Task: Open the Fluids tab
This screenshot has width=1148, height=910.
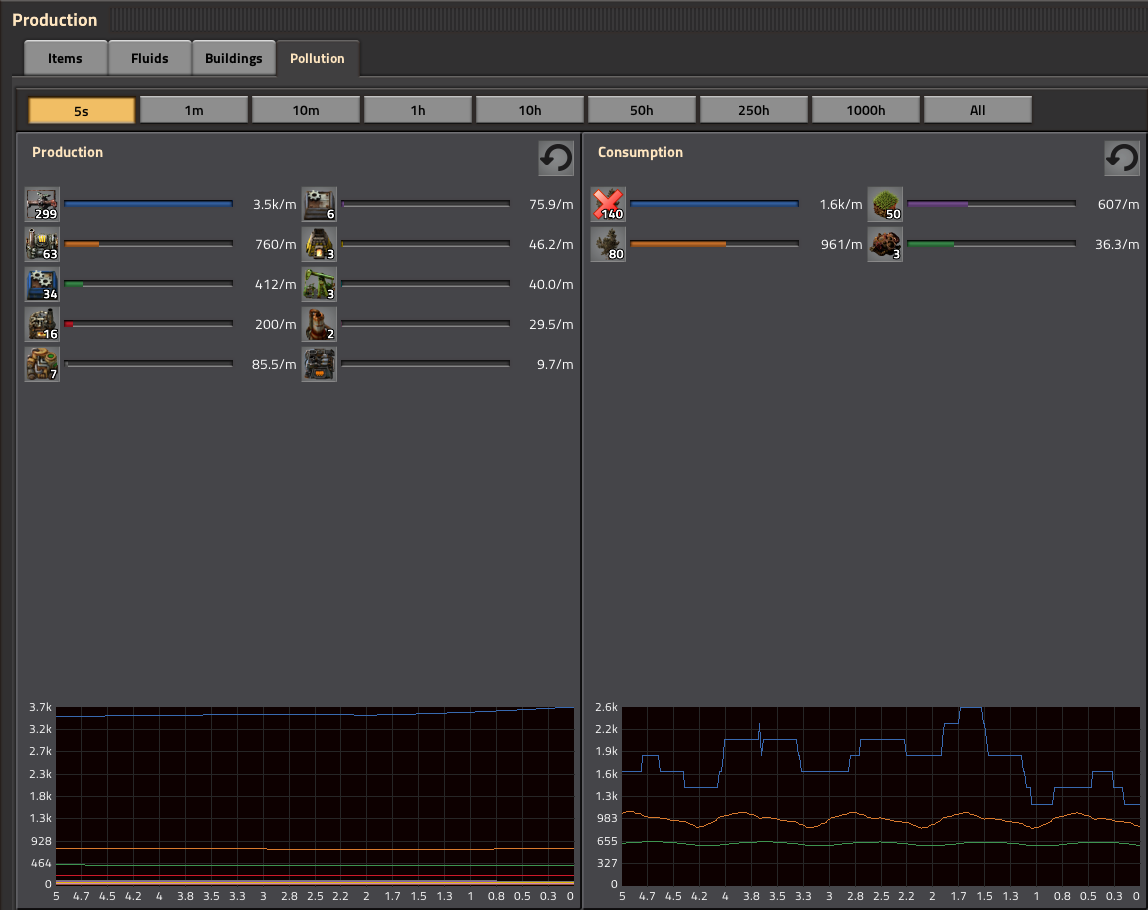Action: (x=149, y=57)
